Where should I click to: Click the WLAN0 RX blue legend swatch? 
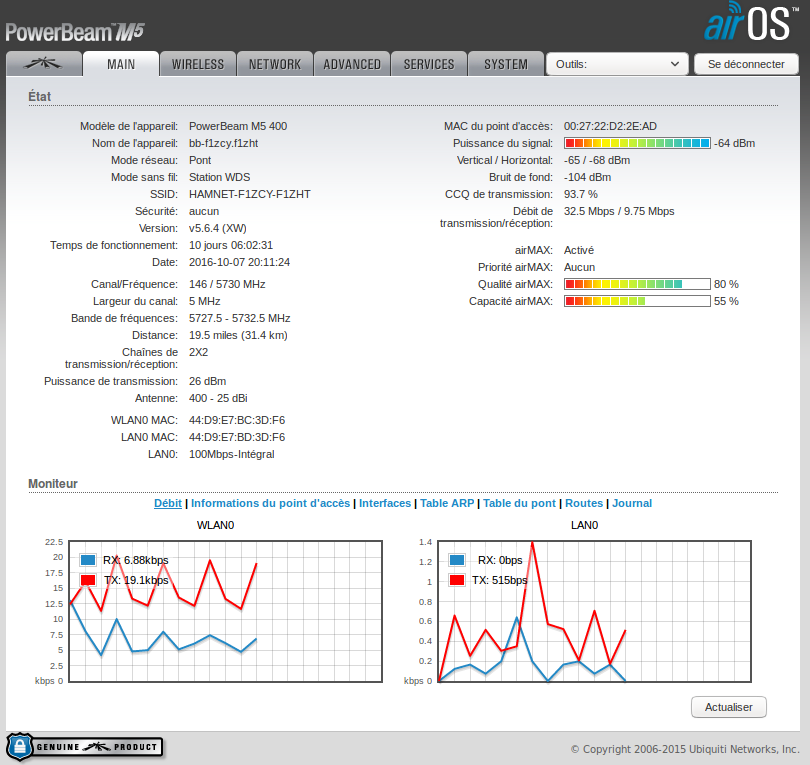click(x=88, y=560)
